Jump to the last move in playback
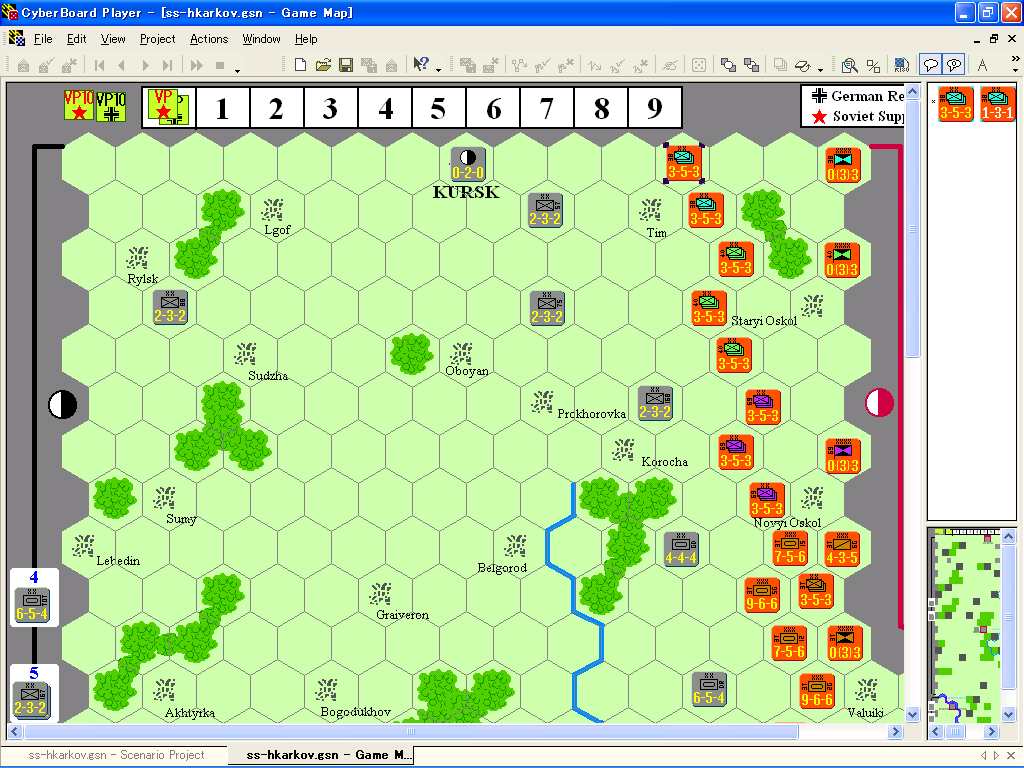The width and height of the screenshot is (1024, 768). coord(168,65)
